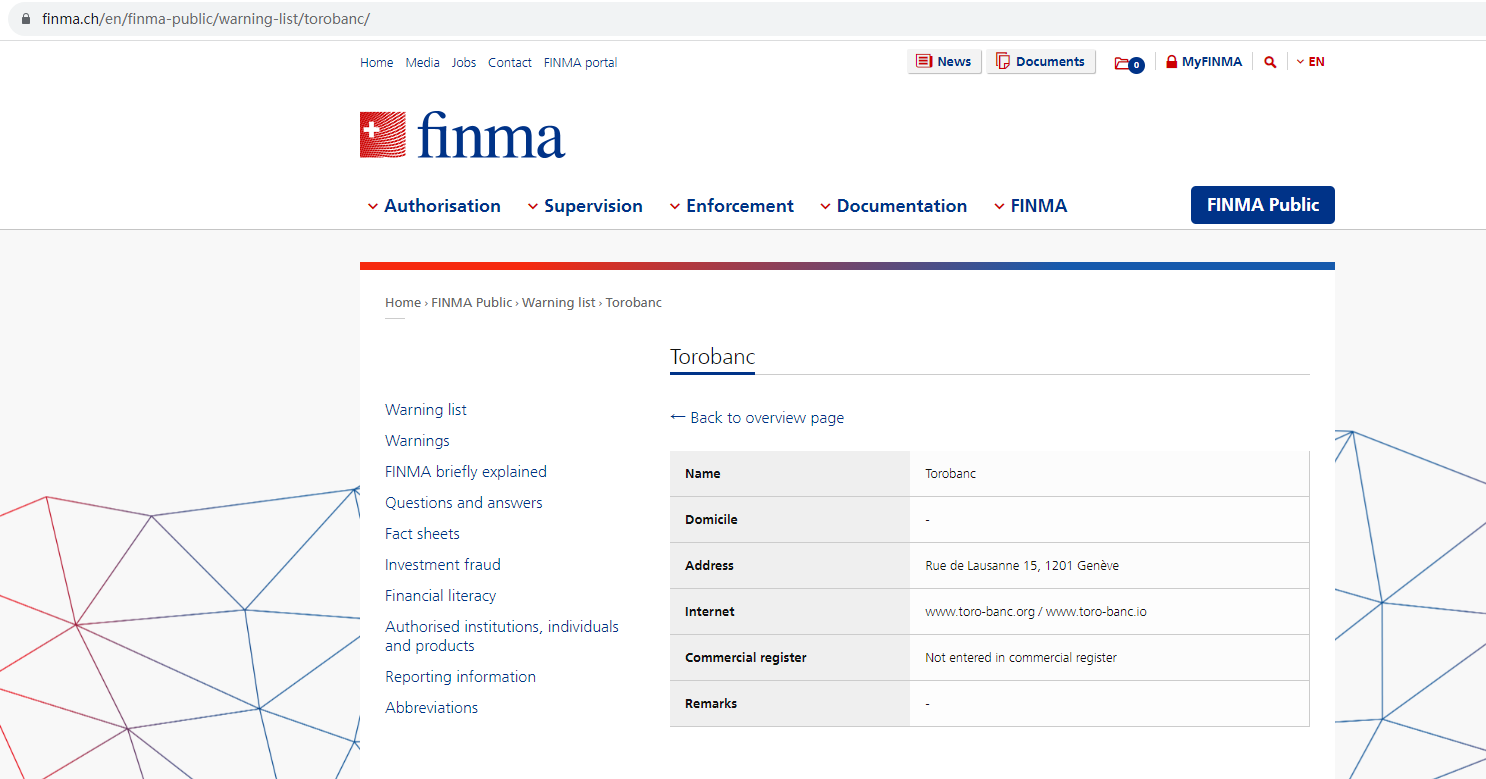Click the Domicile row label
Viewport: 1486px width, 779px height.
pos(711,520)
